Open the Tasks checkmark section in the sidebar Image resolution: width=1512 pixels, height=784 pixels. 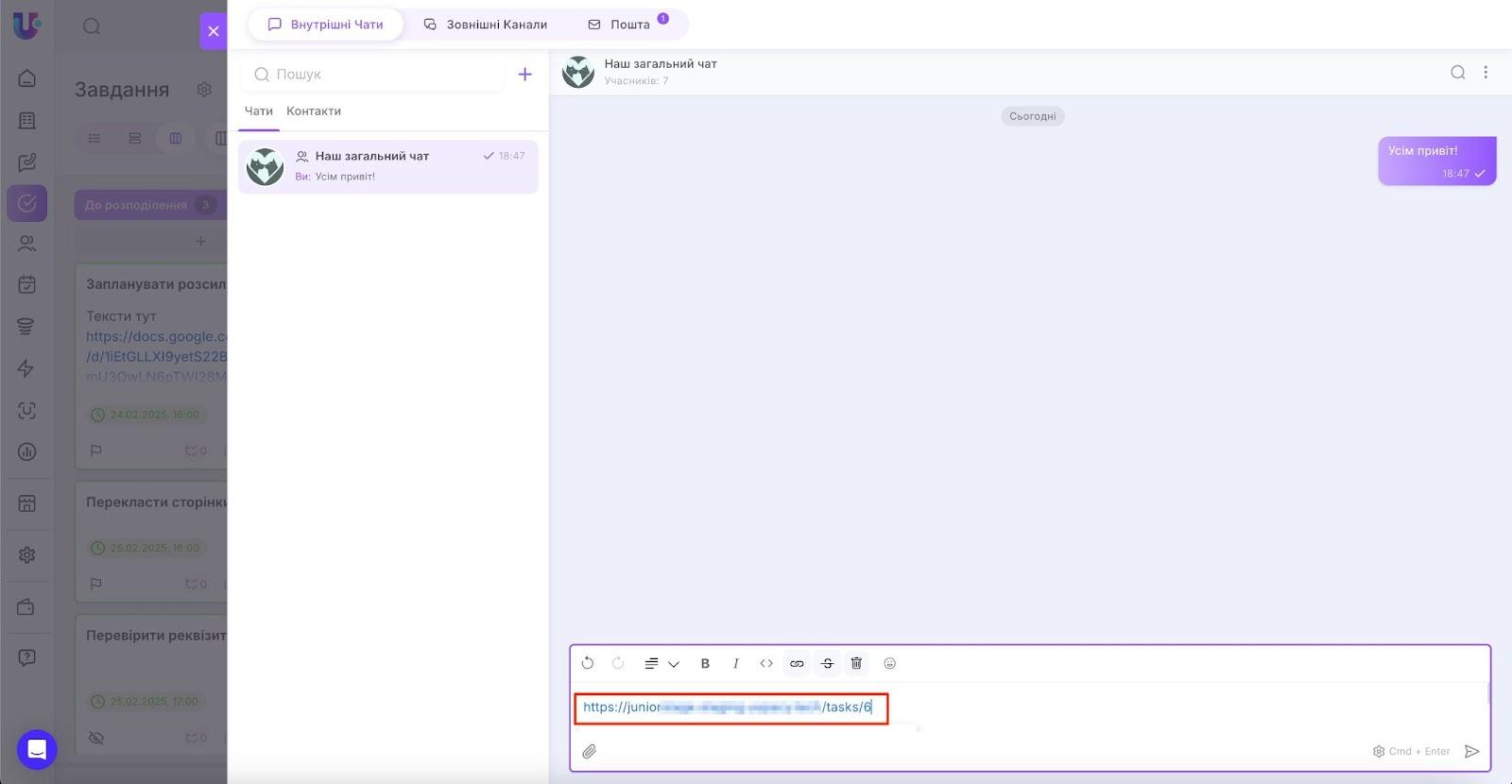click(x=26, y=203)
